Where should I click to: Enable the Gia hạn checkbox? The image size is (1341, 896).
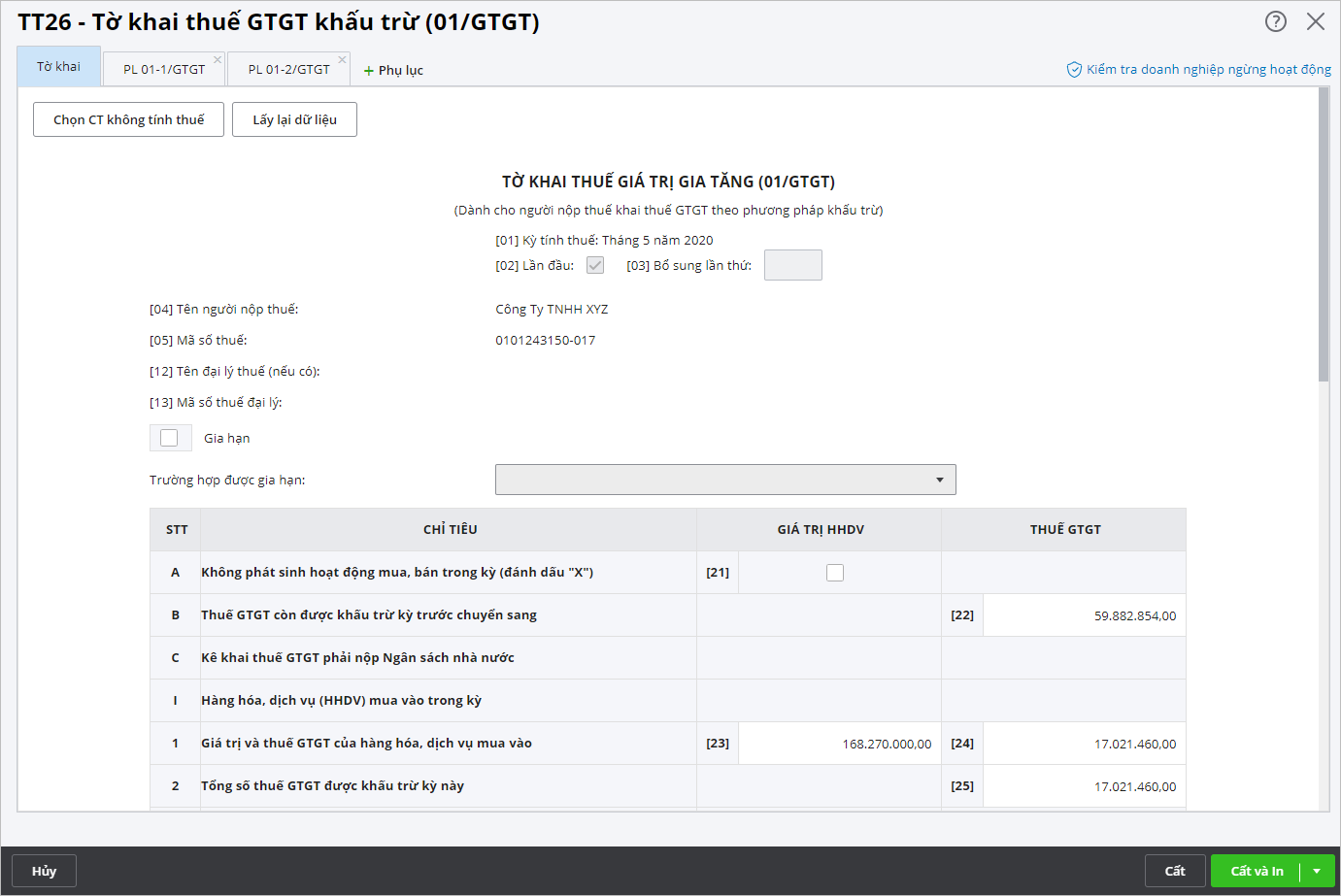(x=169, y=438)
